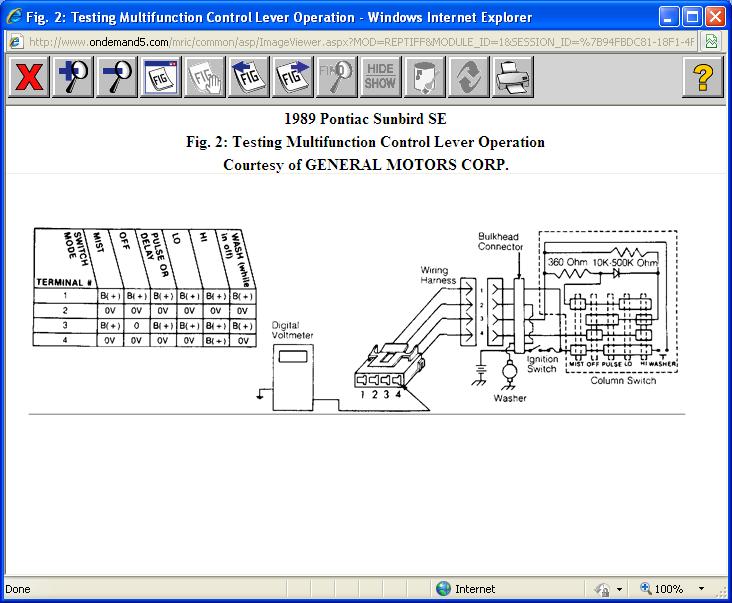Minimize the Internet Explorer window
This screenshot has width=732, height=603.
pos(669,17)
